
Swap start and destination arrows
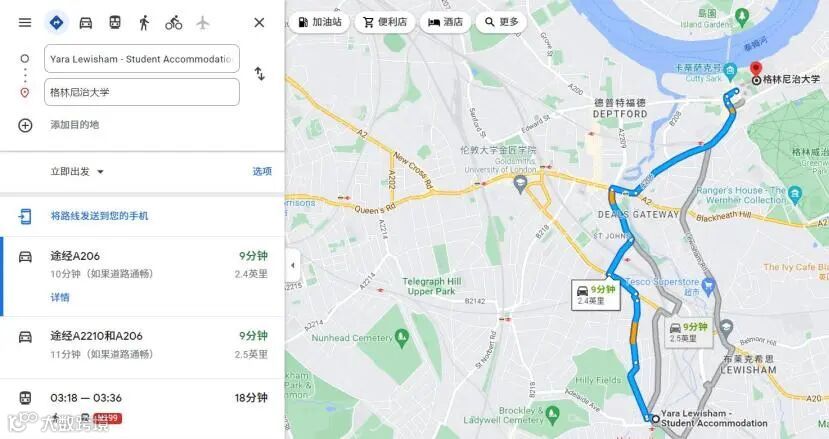point(260,74)
